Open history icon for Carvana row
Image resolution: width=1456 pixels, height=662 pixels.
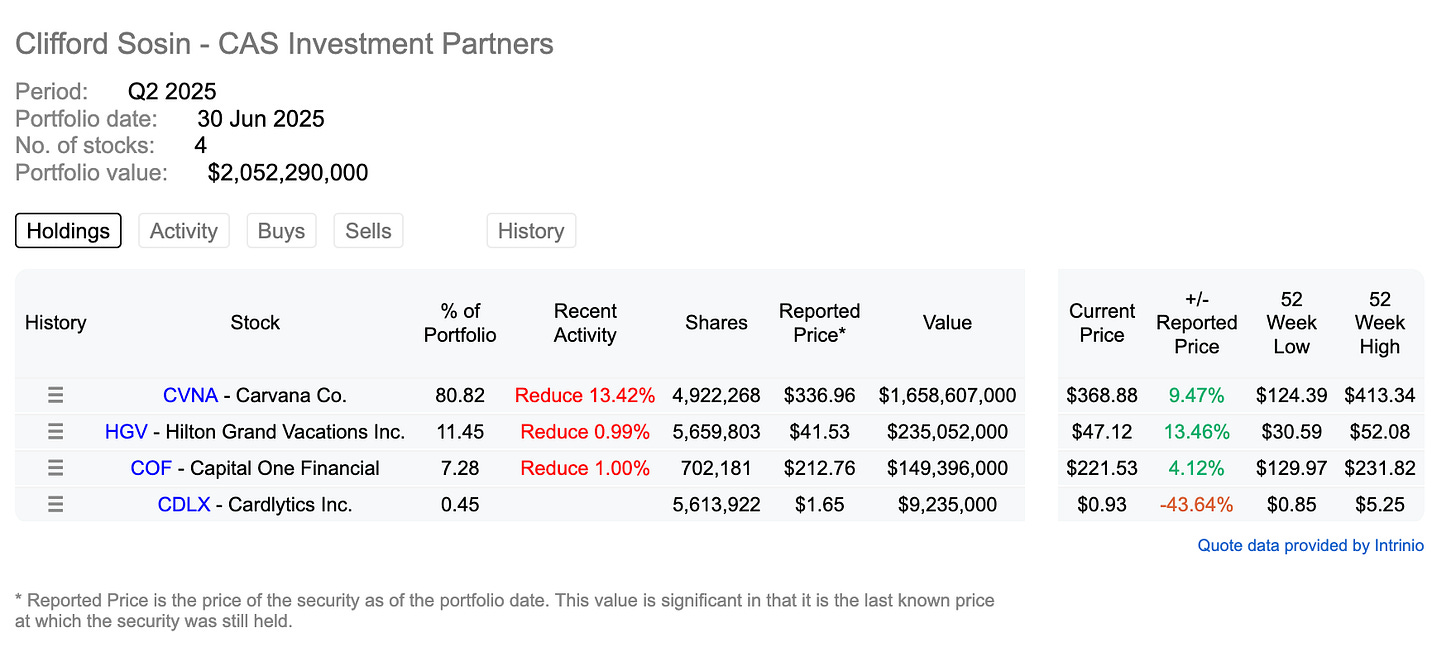[x=56, y=395]
